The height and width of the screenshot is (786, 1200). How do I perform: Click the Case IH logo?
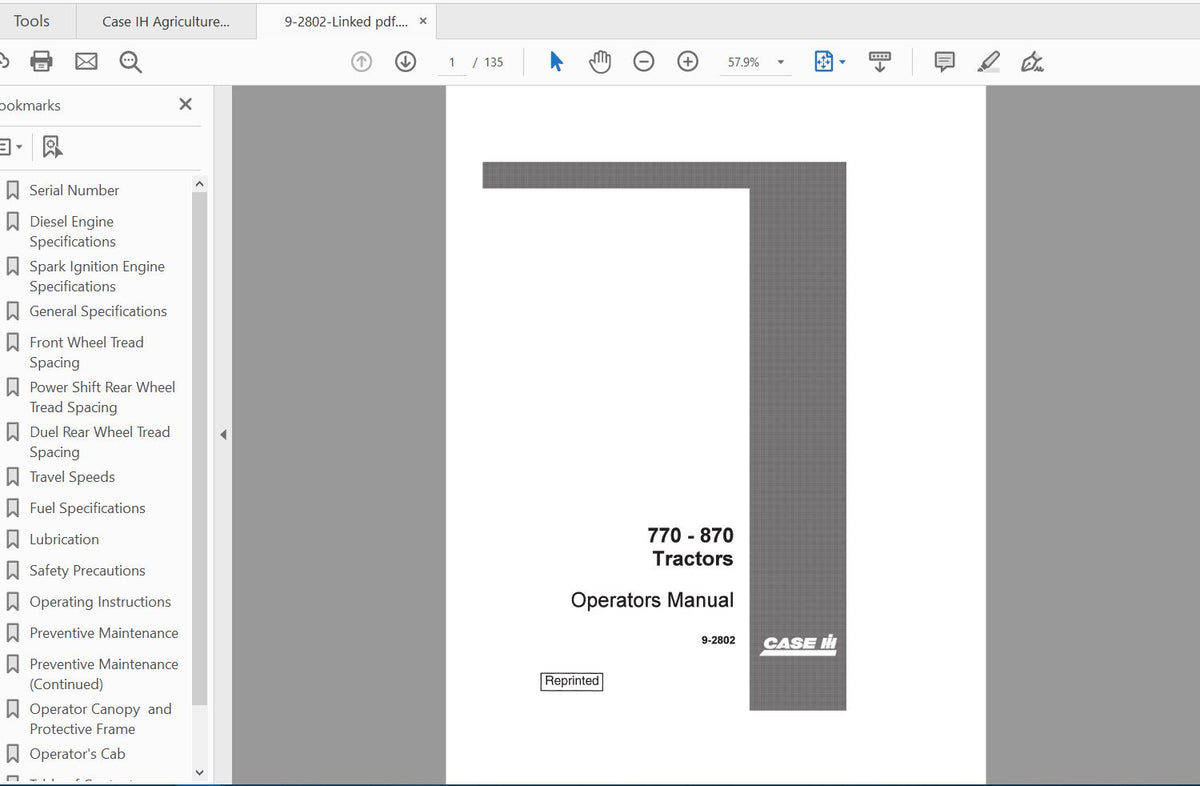coord(799,644)
